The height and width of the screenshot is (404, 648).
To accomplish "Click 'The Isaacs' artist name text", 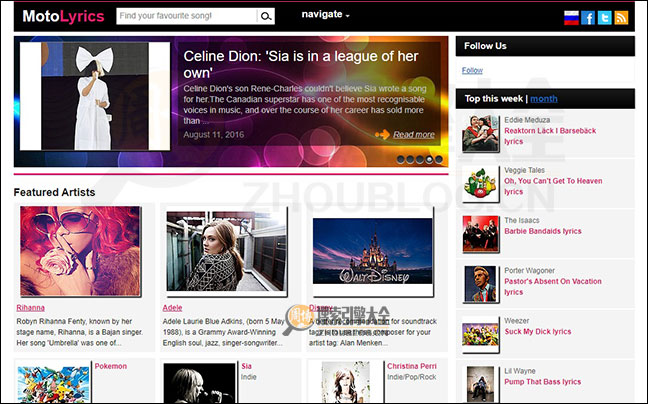I will point(522,221).
